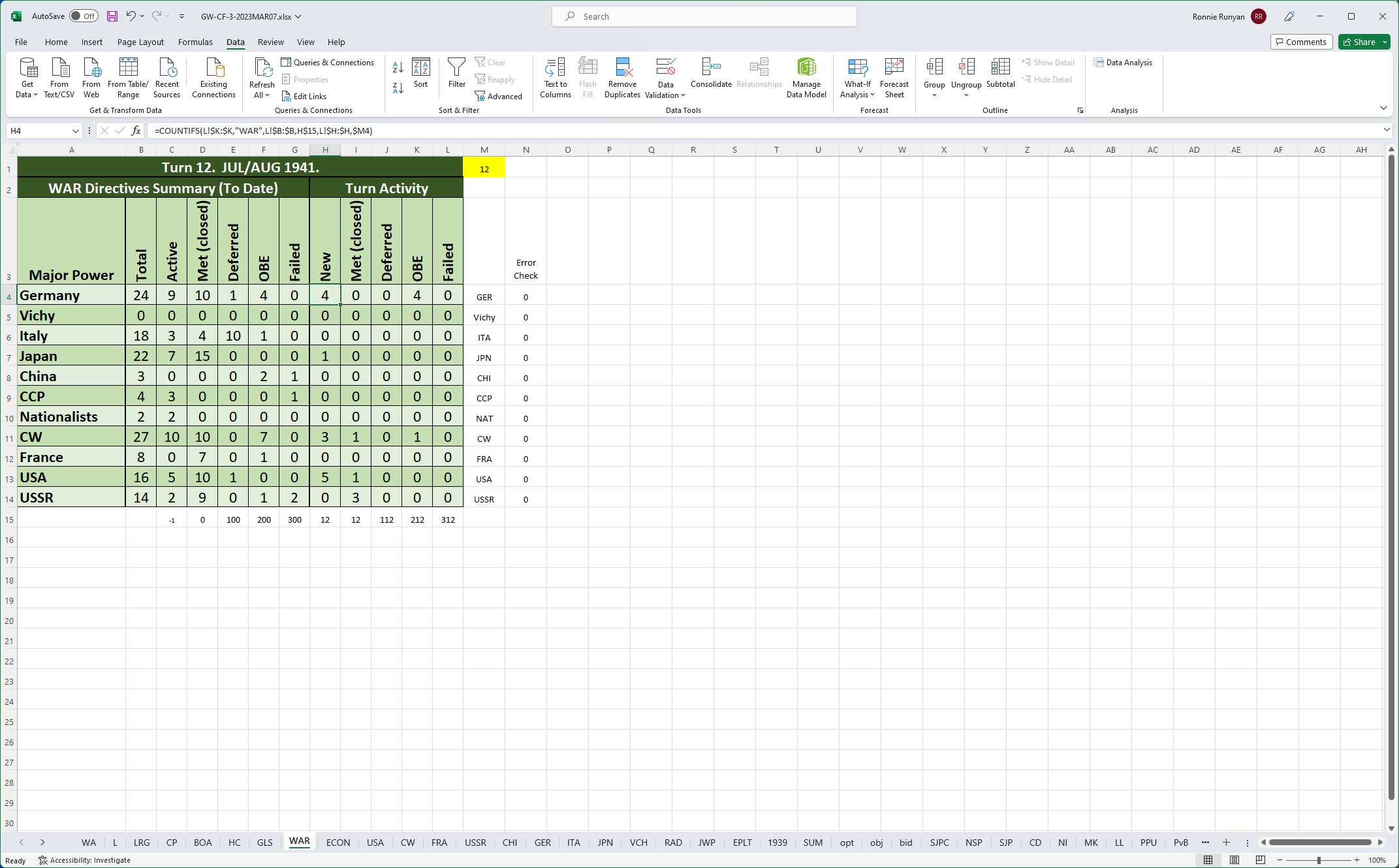The width and height of the screenshot is (1399, 868).
Task: Open the Formulas ribbon tab
Action: pos(195,42)
